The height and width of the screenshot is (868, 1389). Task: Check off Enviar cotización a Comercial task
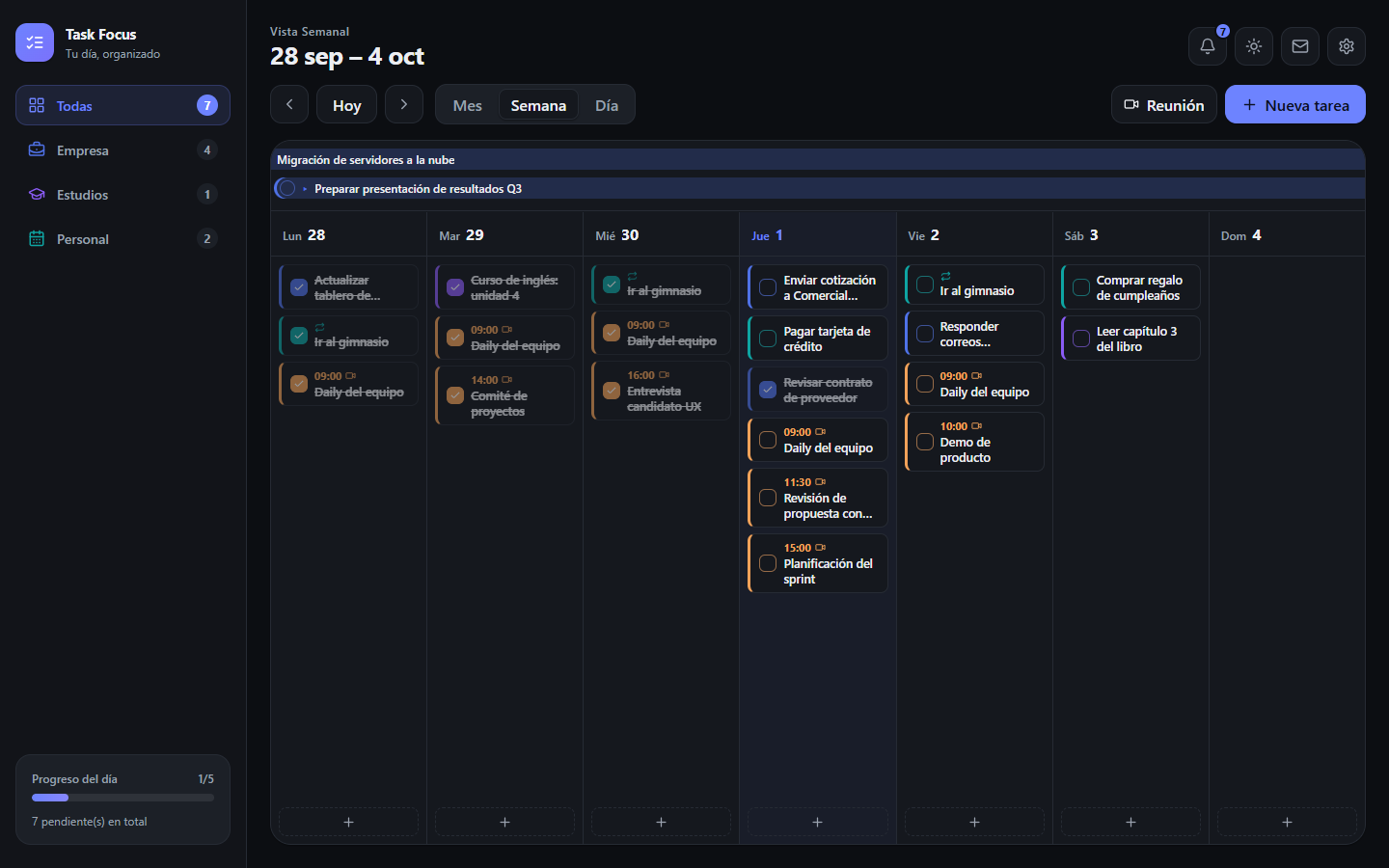768,287
